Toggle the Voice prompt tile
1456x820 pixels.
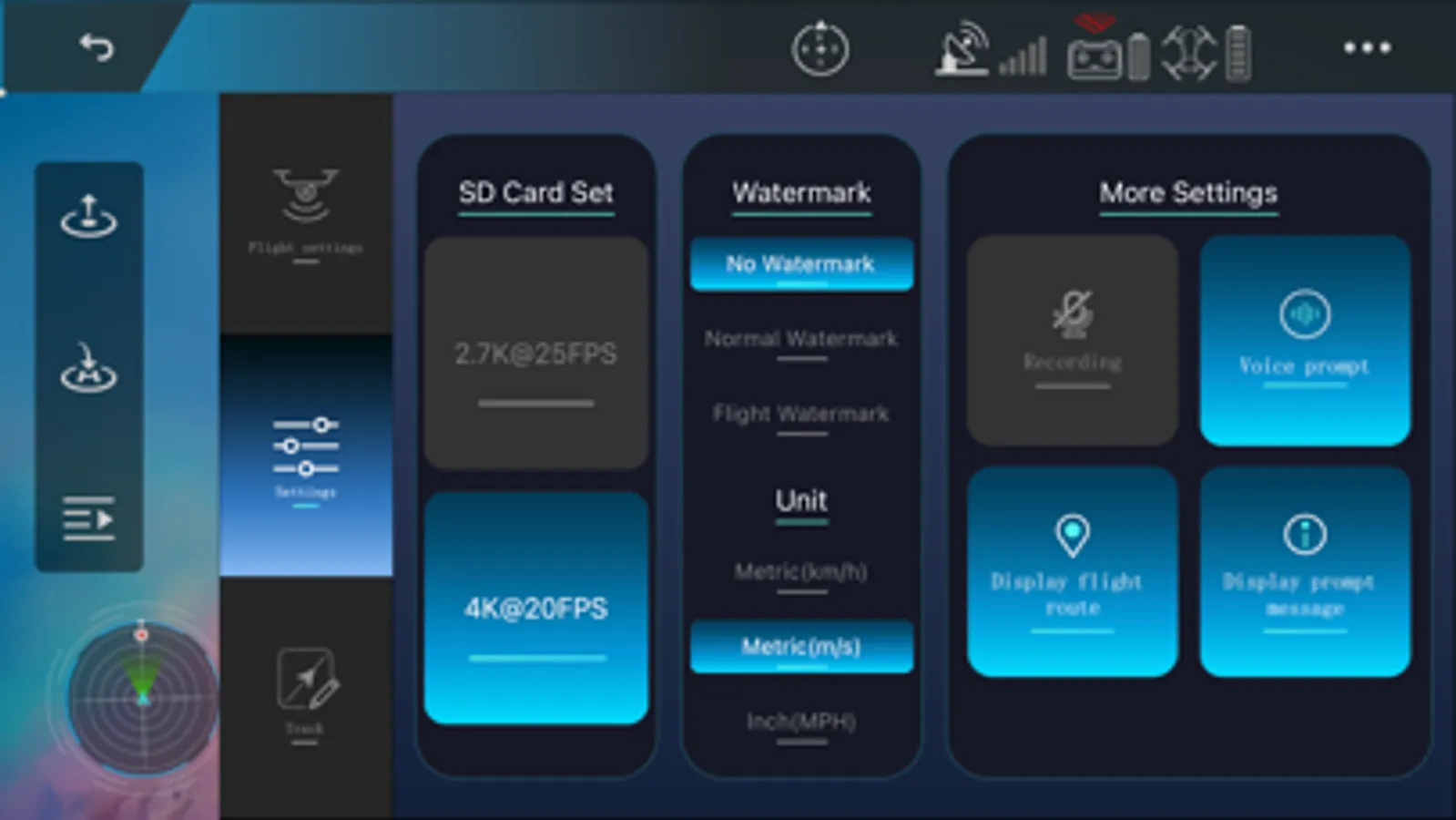pyautogui.click(x=1305, y=340)
